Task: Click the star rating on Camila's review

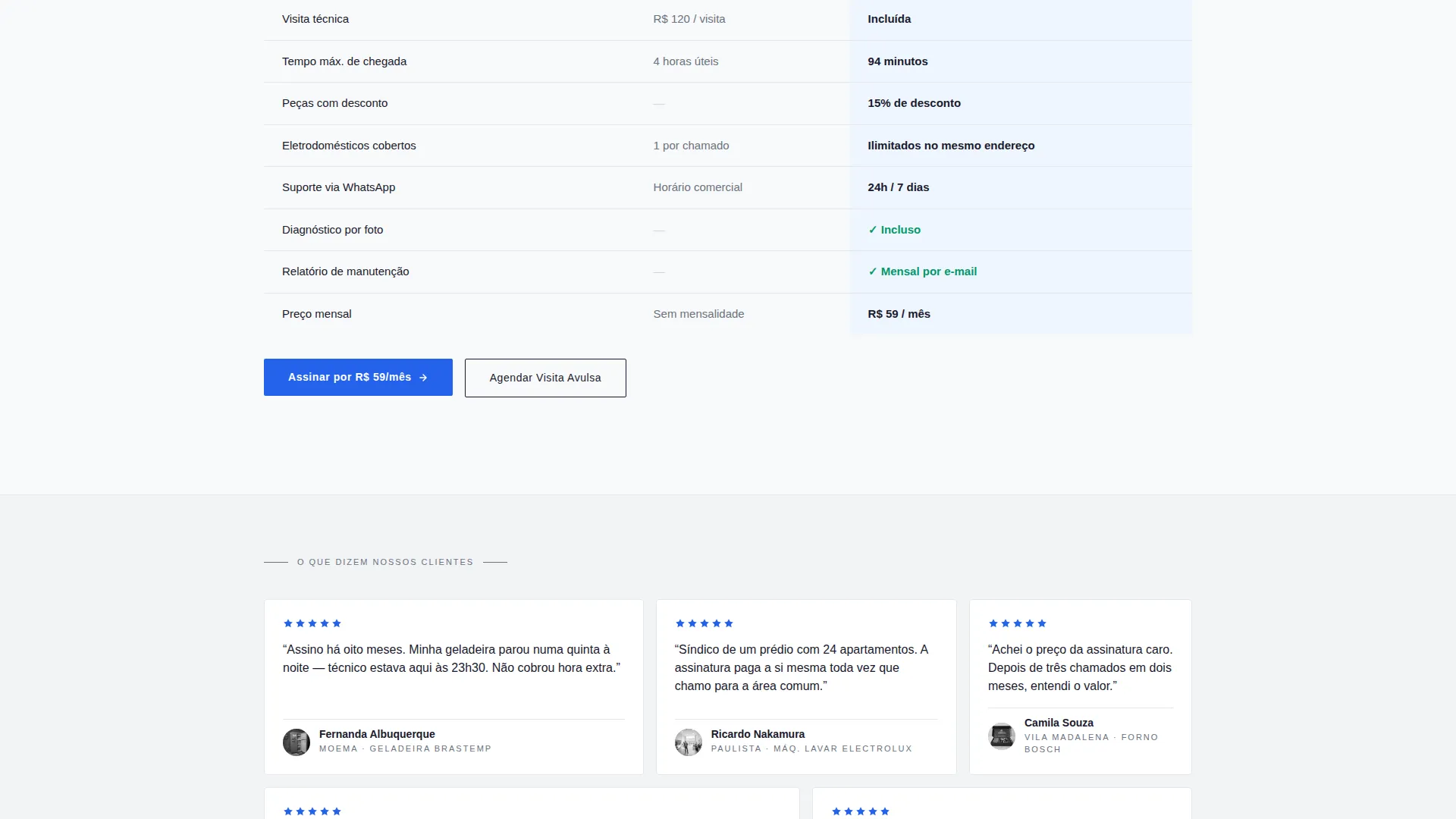Action: [x=1018, y=623]
